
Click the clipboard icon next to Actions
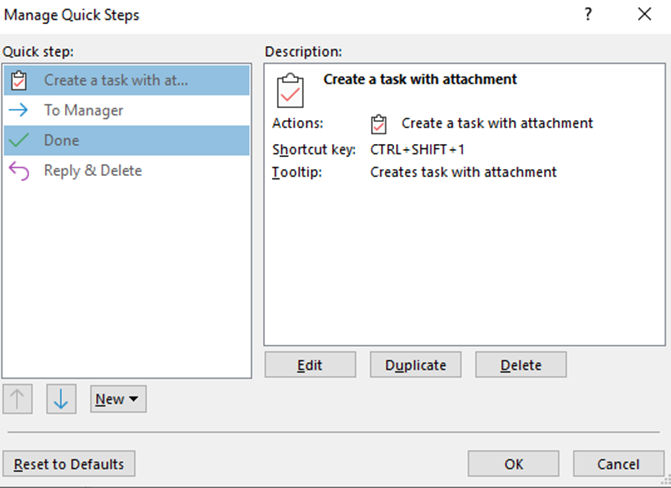pos(379,124)
